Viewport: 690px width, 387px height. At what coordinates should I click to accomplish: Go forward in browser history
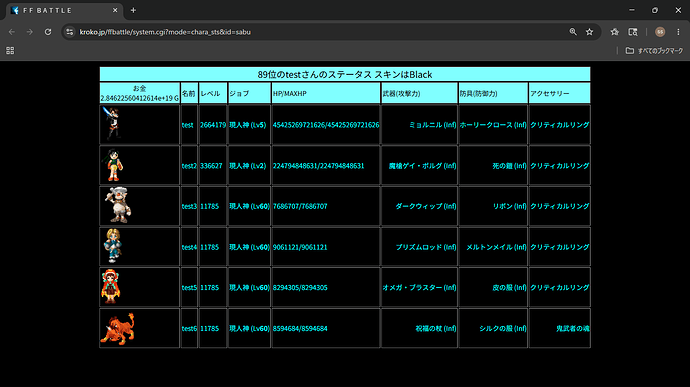click(29, 32)
